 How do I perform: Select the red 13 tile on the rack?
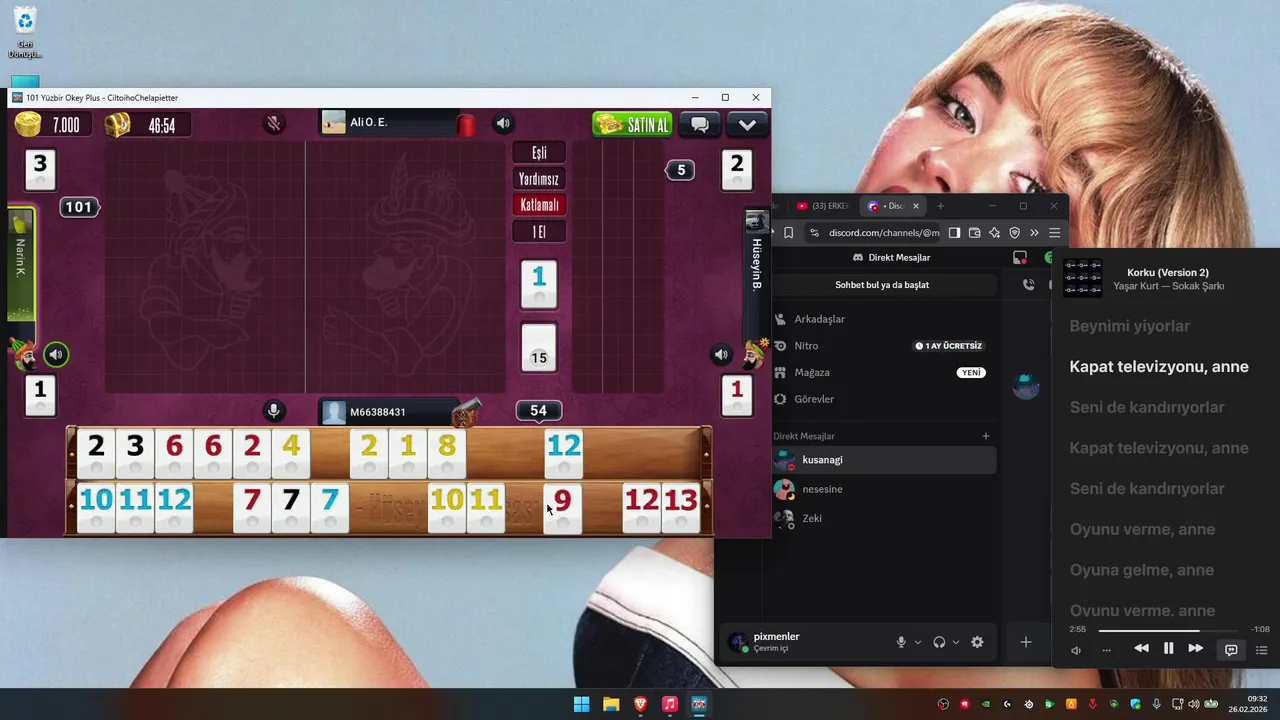click(680, 507)
